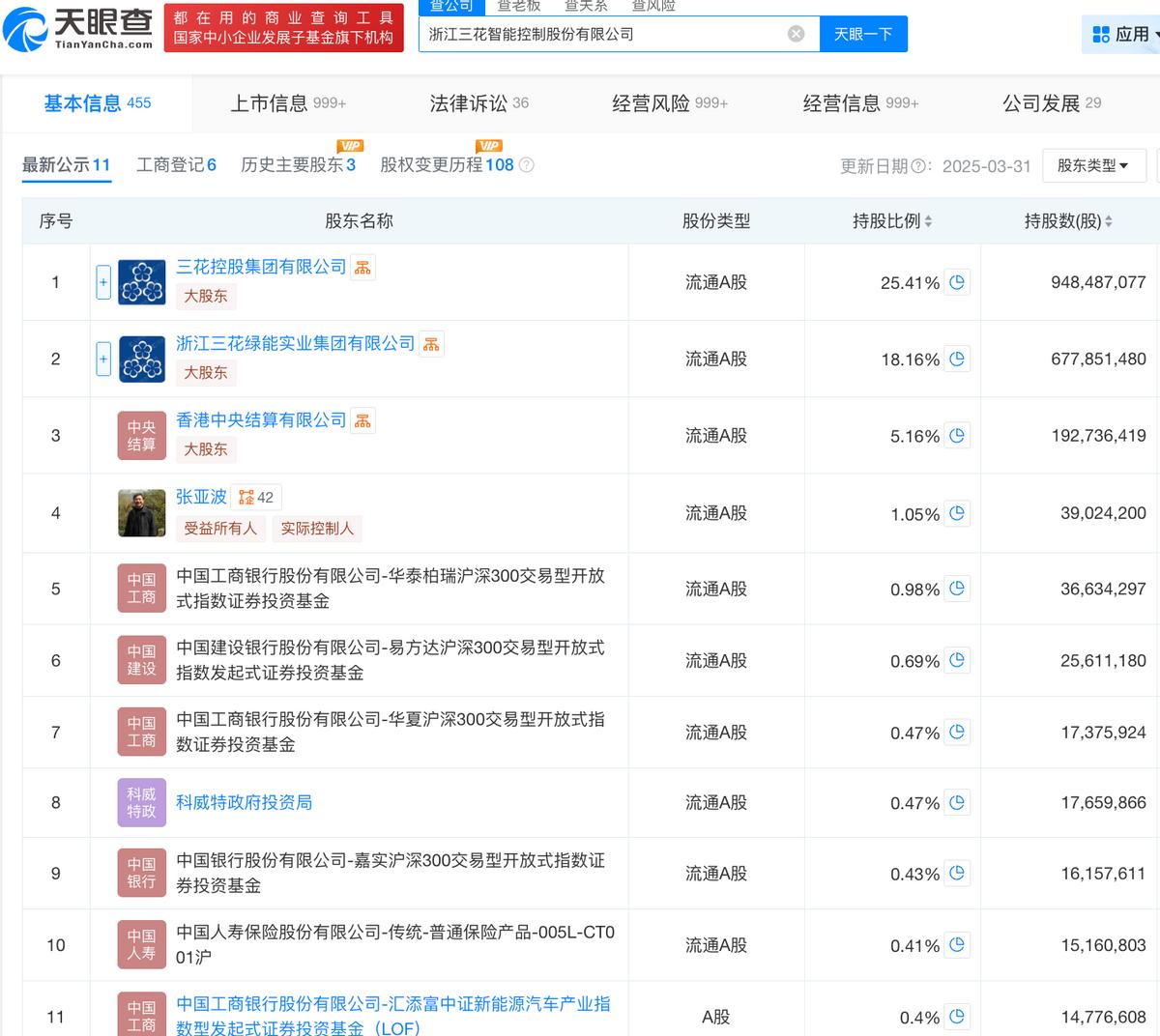Open shareholding pie chart icon for 0.4%
The width and height of the screenshot is (1160, 1036).
pos(957,1017)
